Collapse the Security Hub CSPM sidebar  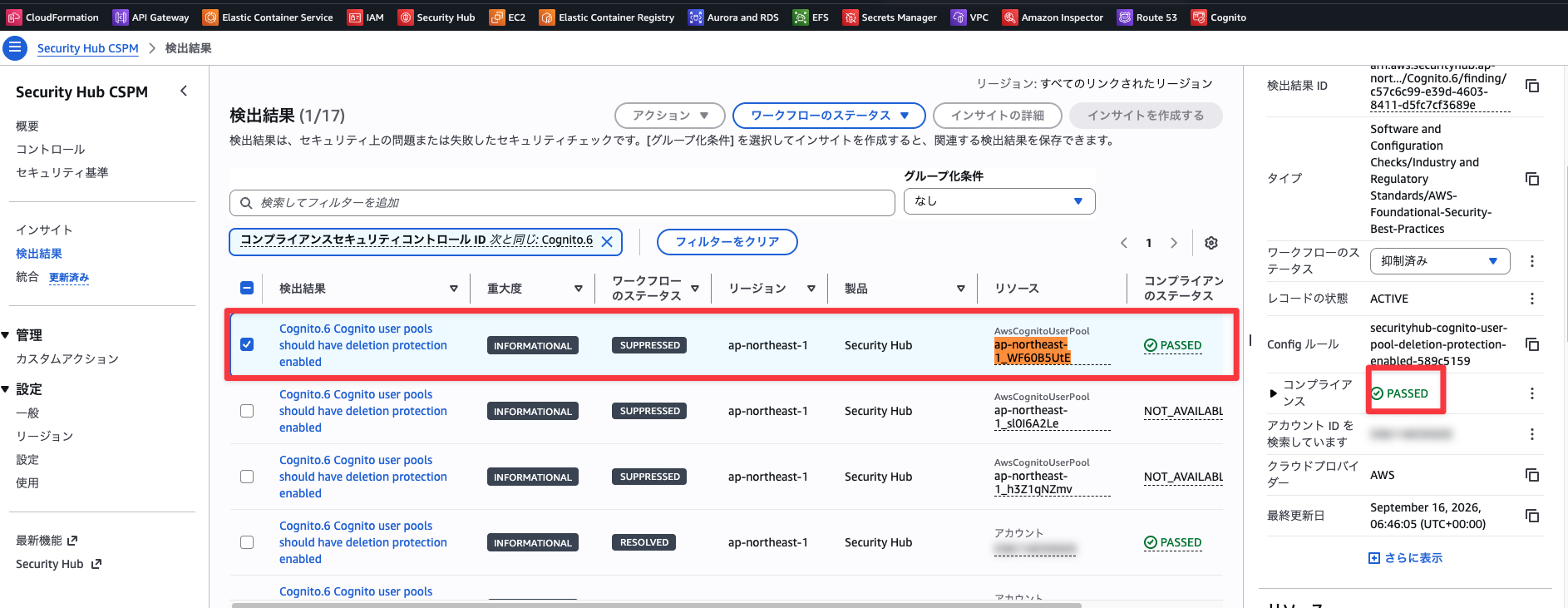click(x=184, y=91)
